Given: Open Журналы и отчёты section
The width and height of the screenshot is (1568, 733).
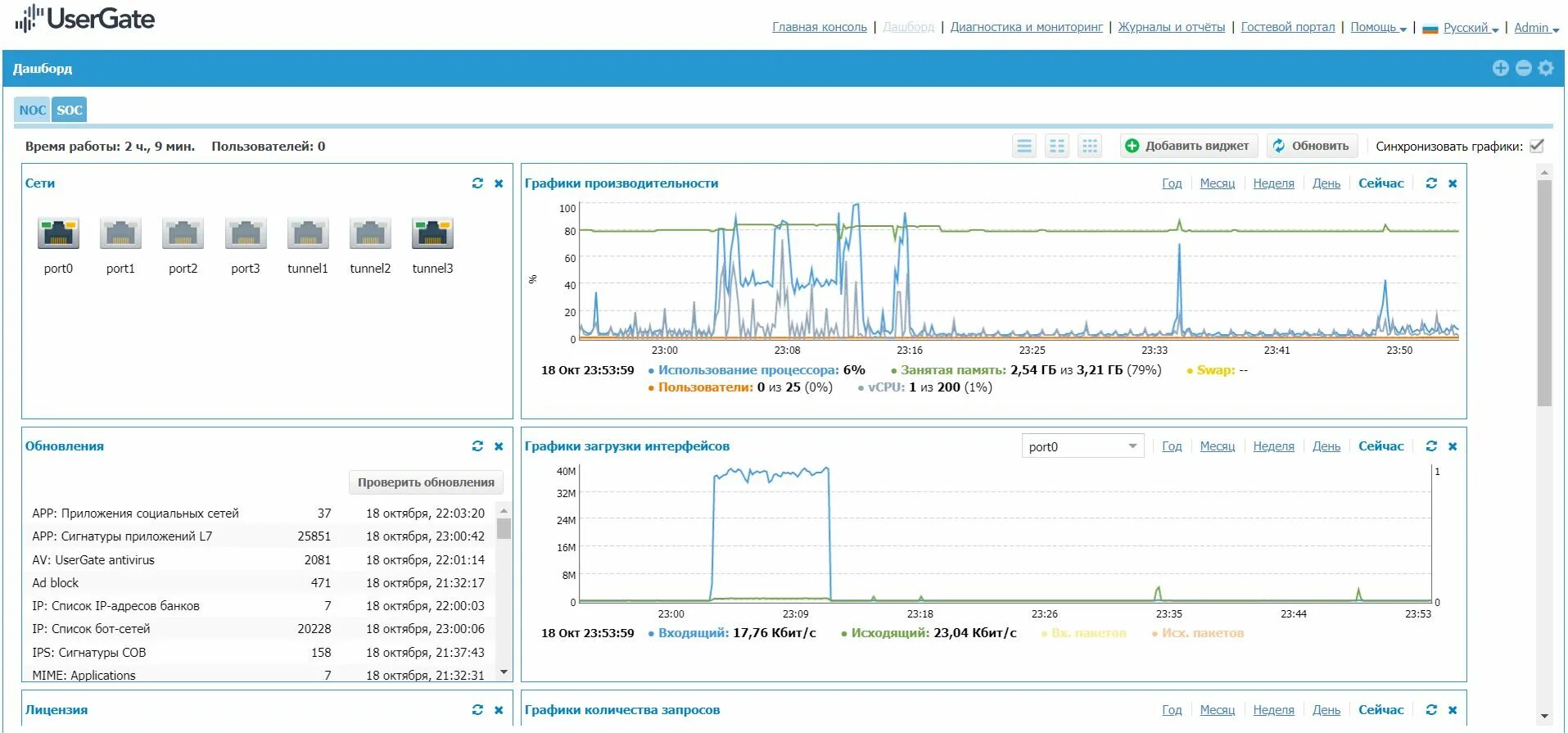Looking at the screenshot, I should point(1172,27).
